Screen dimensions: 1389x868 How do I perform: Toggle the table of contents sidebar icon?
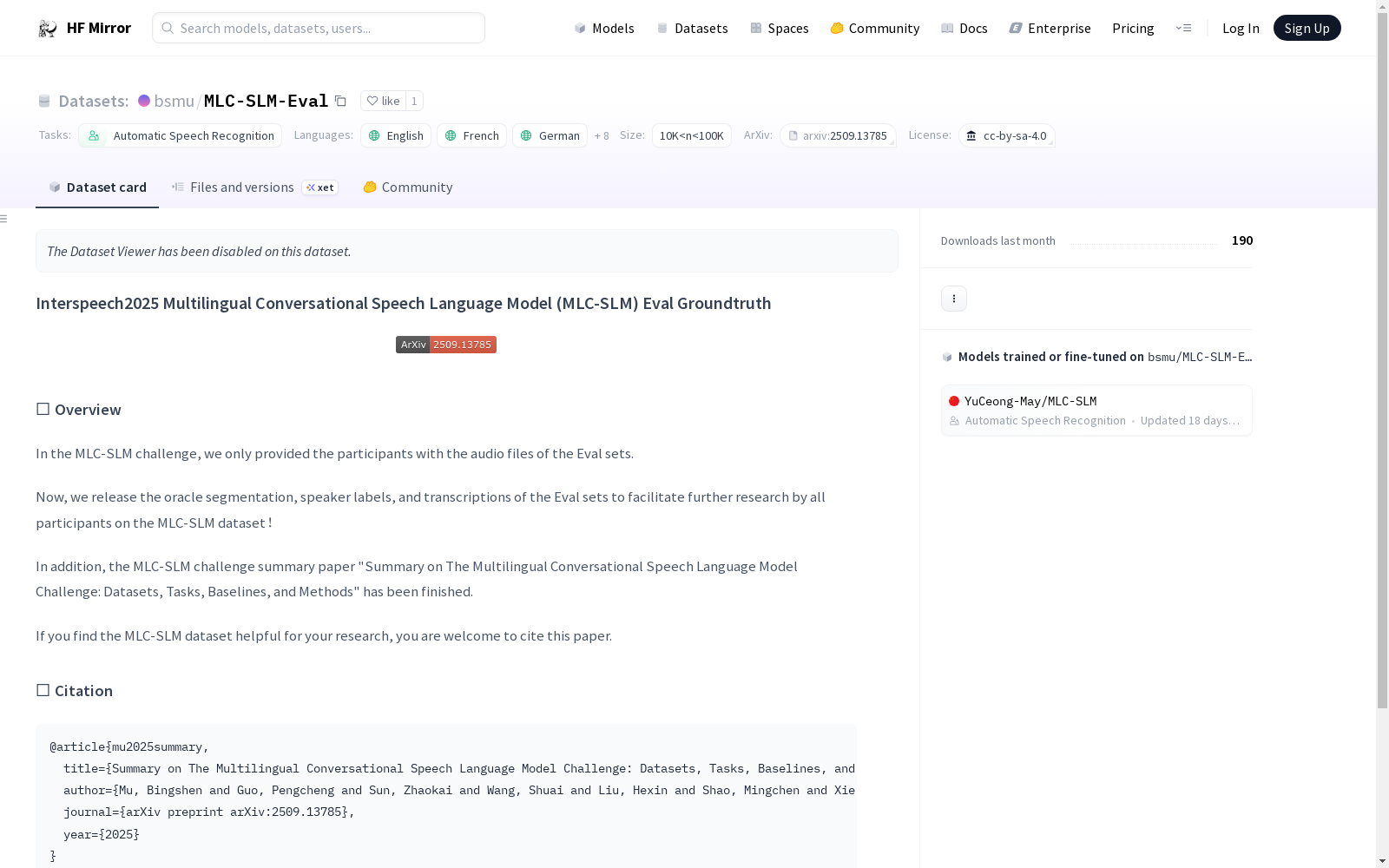click(x=4, y=219)
